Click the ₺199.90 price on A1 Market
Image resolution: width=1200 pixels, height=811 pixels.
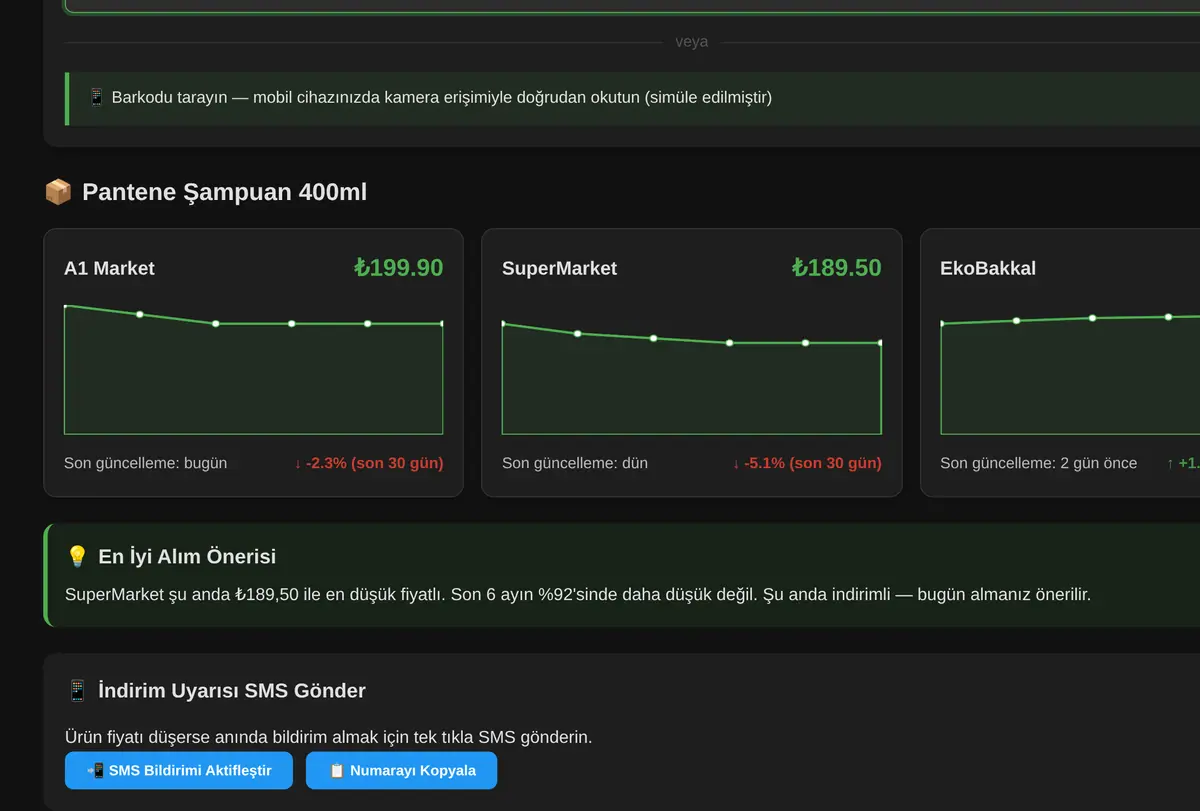(x=398, y=267)
